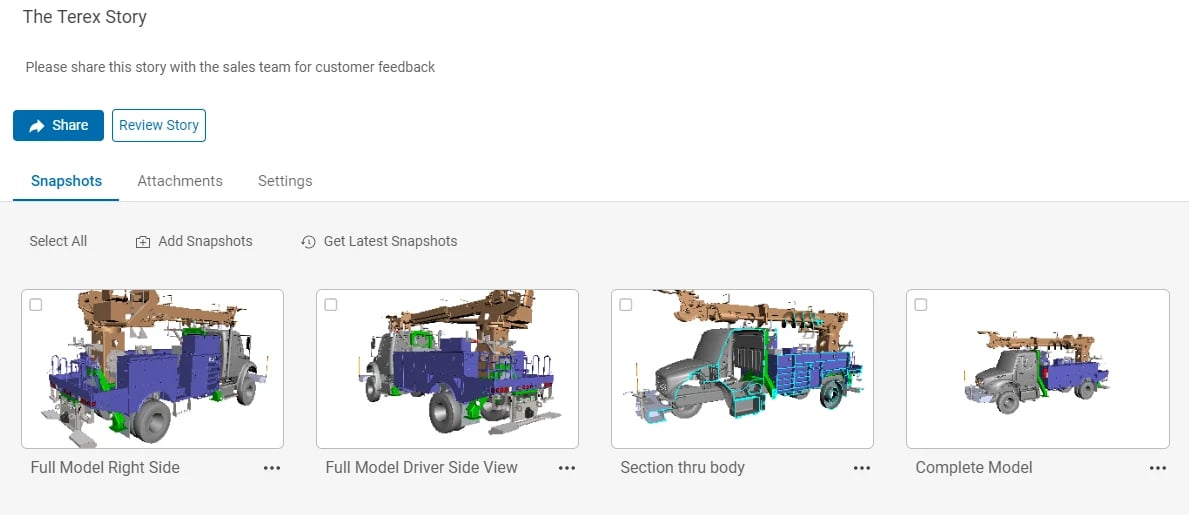Tick the Section thru body snapshot checkbox
Viewport: 1189px width, 515px height.
point(626,305)
